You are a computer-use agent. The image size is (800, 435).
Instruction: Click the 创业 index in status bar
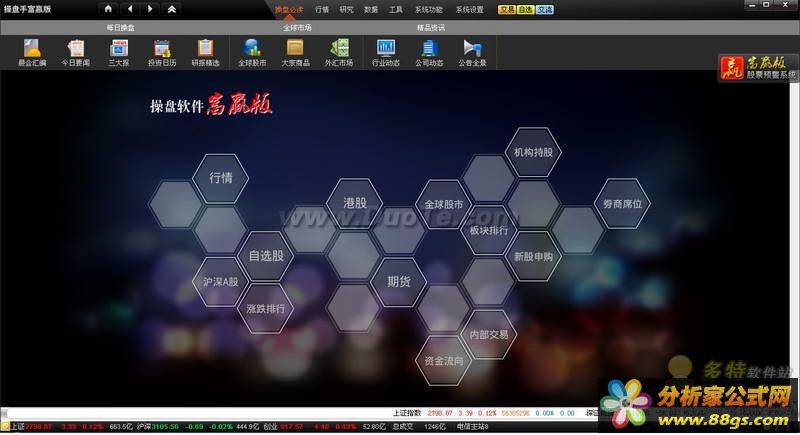(270, 426)
